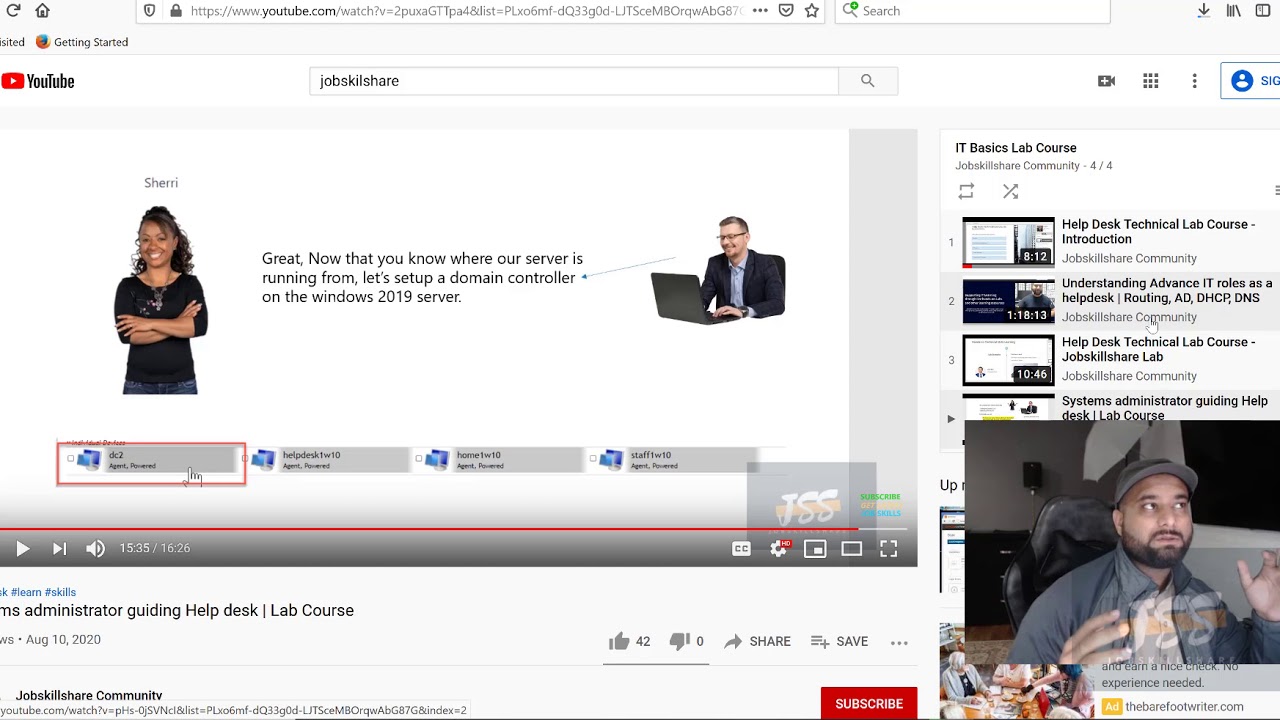This screenshot has width=1280, height=720.
Task: Toggle playlist loop icon
Action: [966, 191]
